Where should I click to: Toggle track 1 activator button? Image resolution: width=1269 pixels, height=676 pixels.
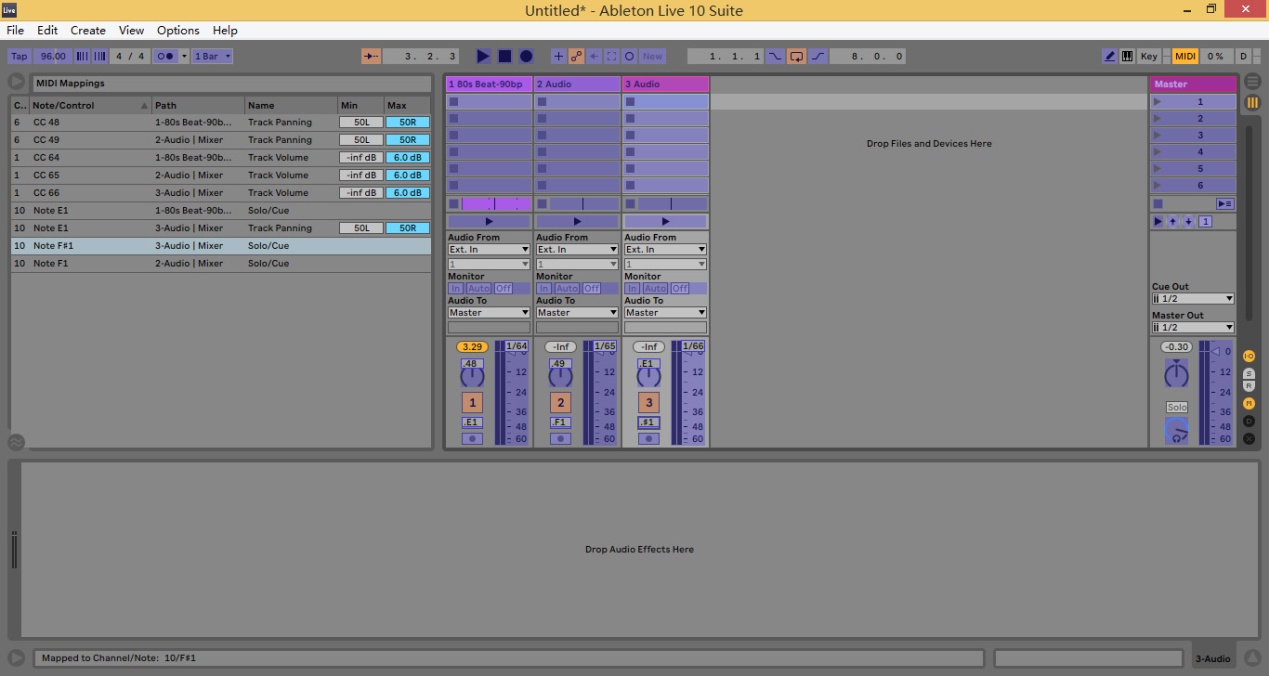[472, 403]
